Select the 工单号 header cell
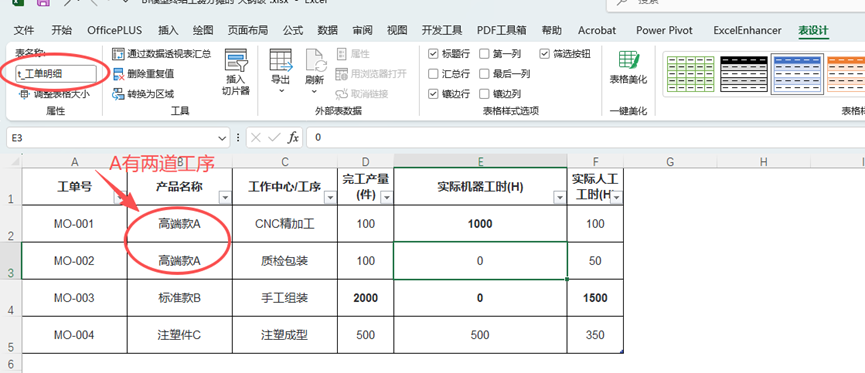 coord(74,186)
